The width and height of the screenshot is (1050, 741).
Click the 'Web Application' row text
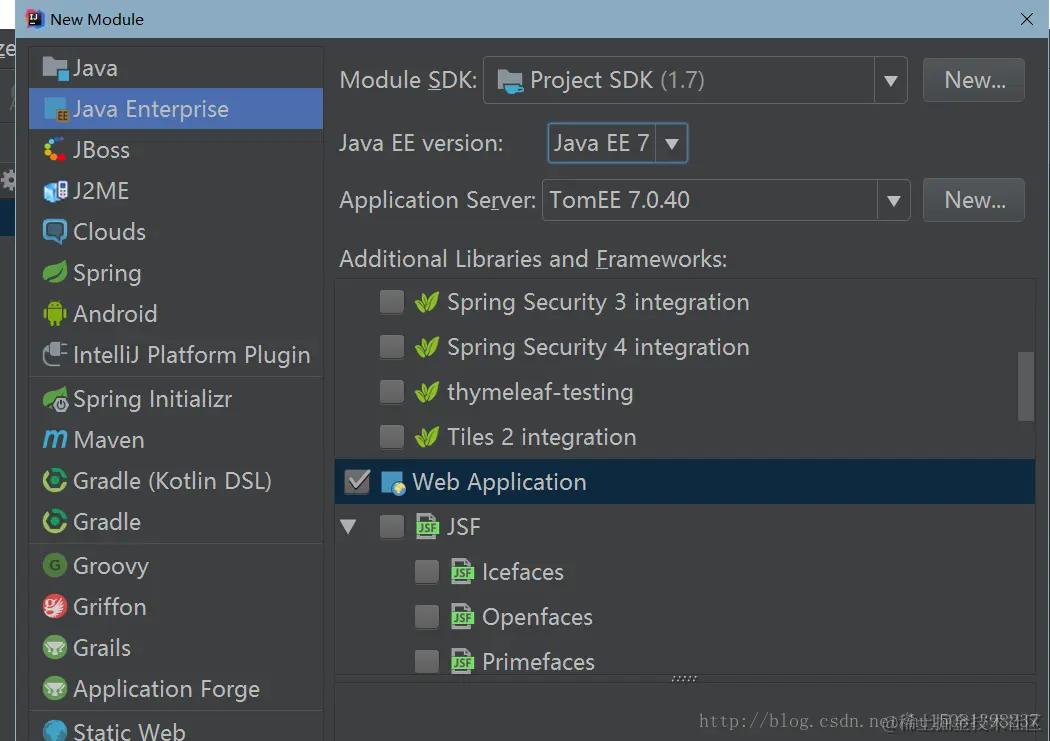499,482
